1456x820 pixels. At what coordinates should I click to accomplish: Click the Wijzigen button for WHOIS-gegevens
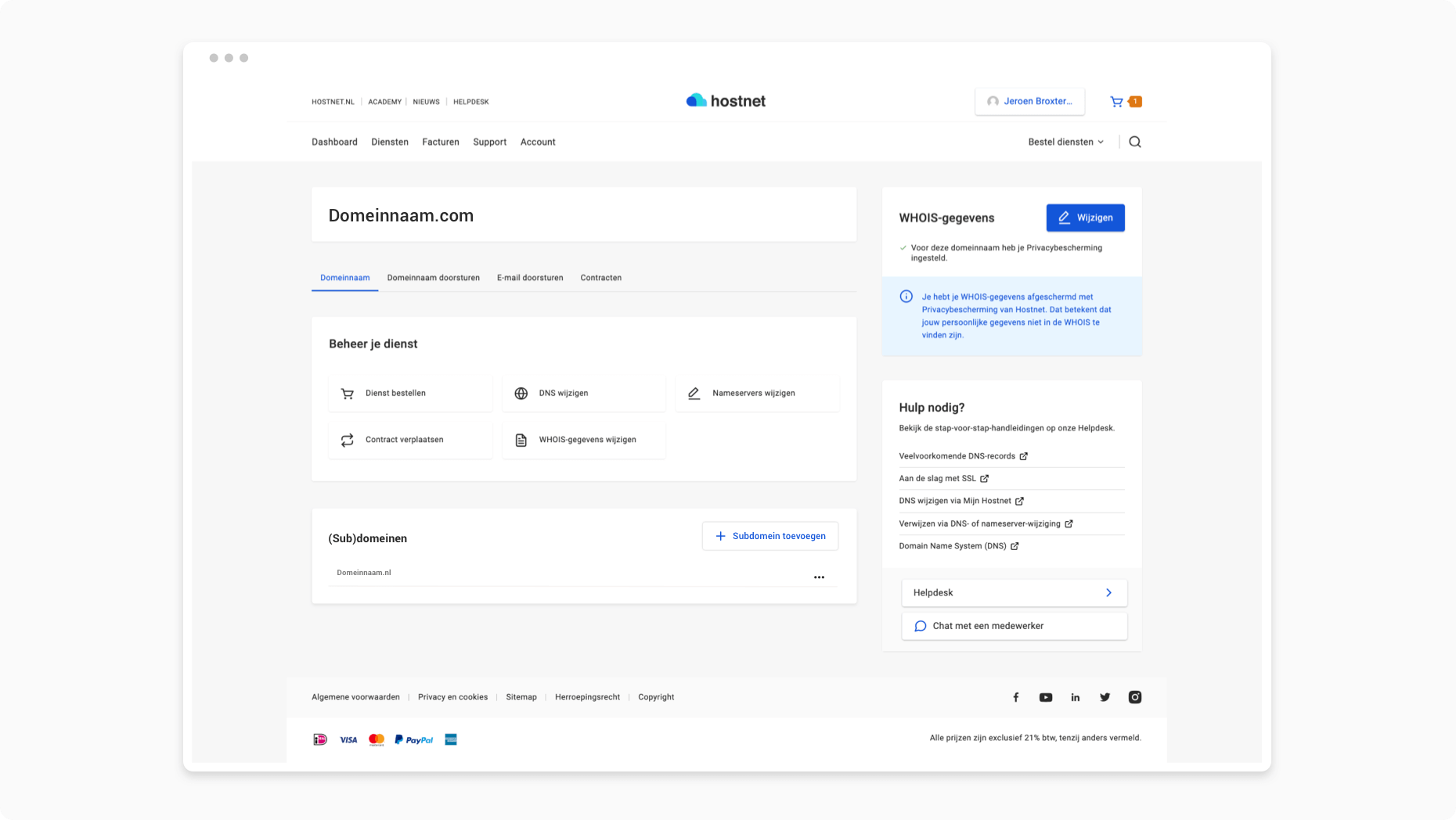click(x=1085, y=218)
